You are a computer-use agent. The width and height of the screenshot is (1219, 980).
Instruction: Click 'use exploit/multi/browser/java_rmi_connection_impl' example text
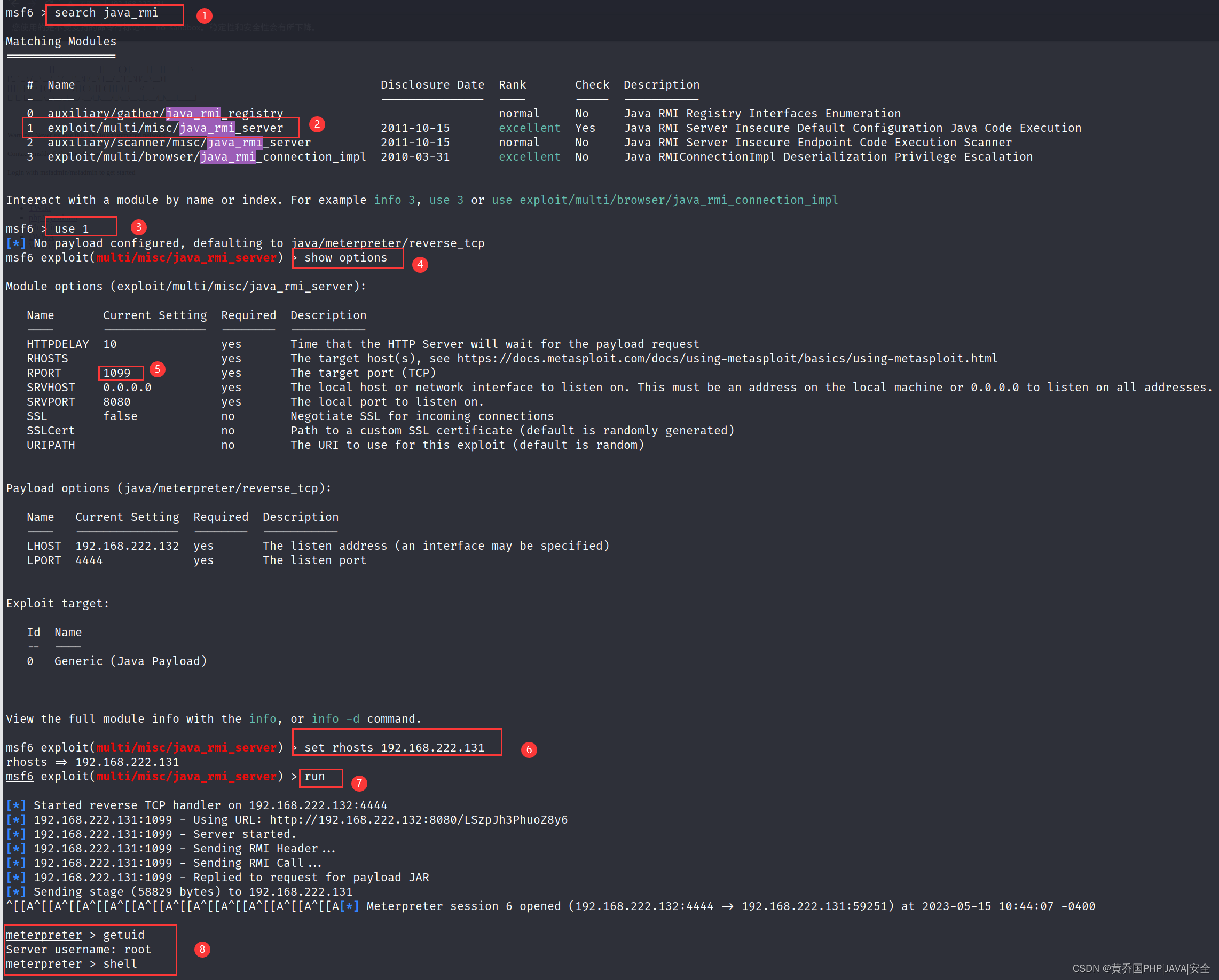(x=665, y=200)
